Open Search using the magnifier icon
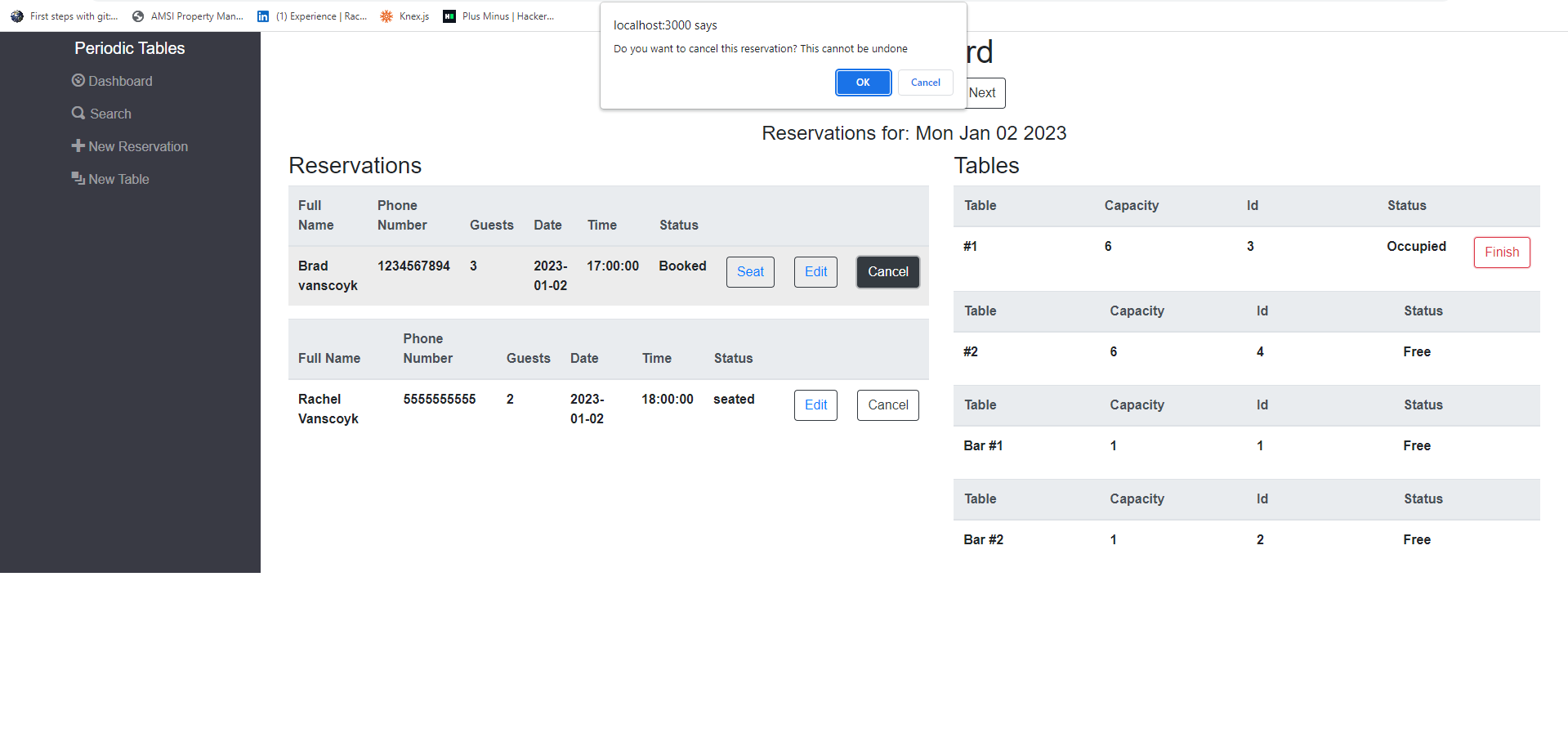This screenshot has height=751, width=1568. coord(78,113)
